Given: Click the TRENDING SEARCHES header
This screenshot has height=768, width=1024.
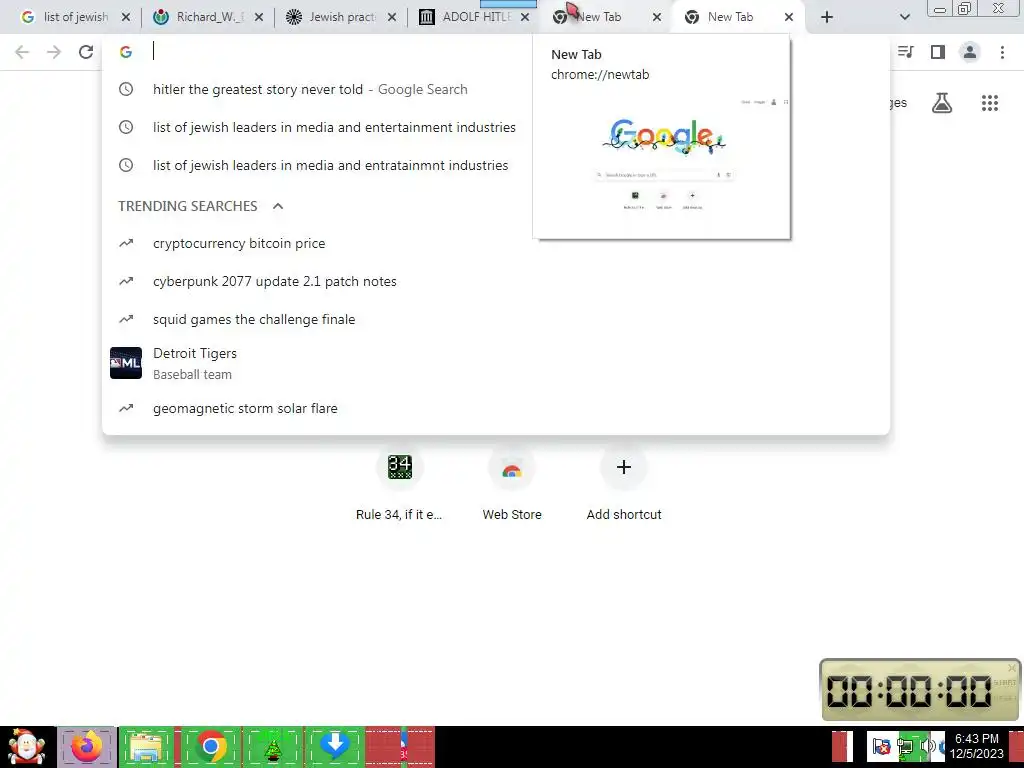Looking at the screenshot, I should 187,206.
